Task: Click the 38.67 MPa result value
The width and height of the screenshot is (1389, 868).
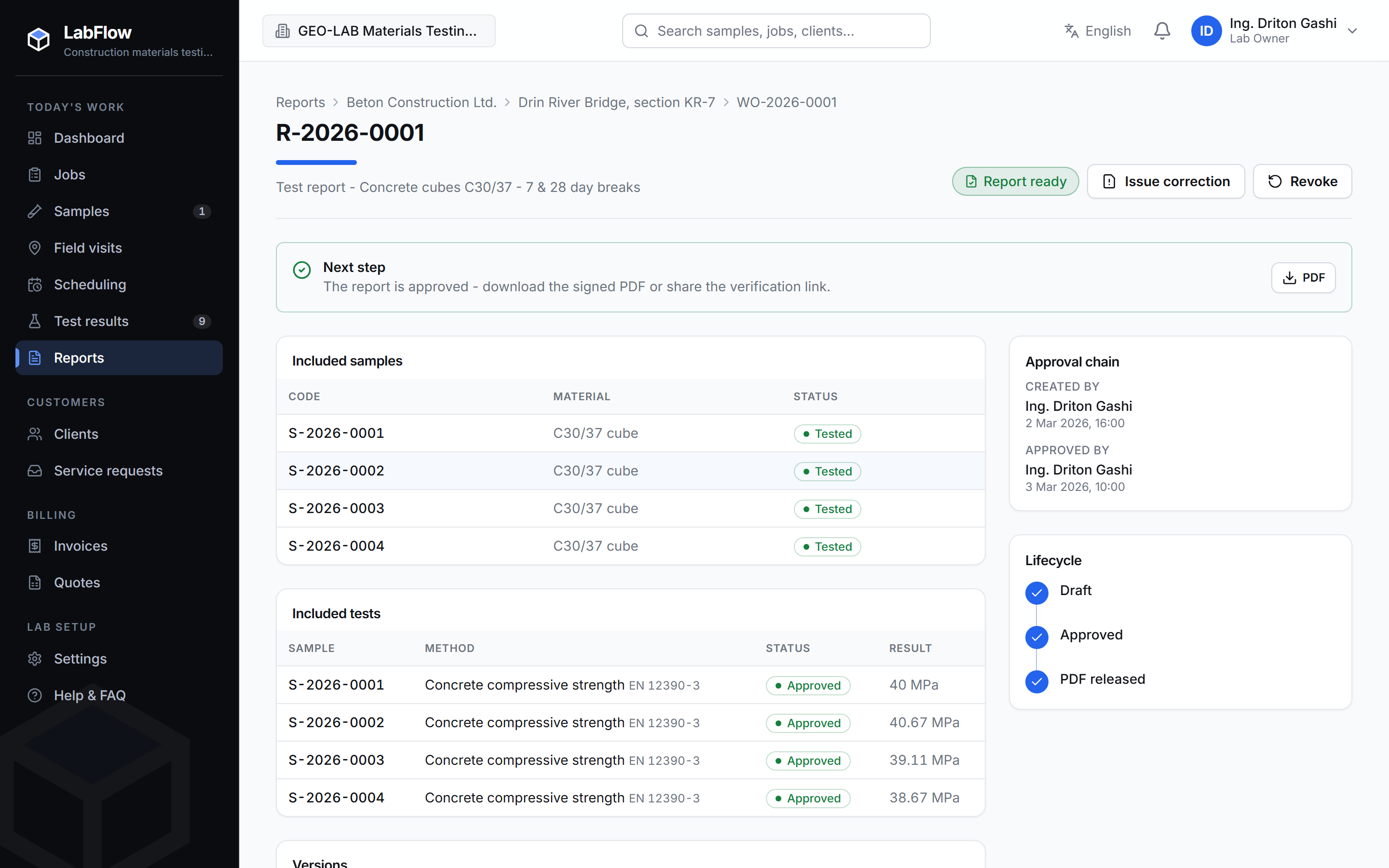Action: coord(924,798)
